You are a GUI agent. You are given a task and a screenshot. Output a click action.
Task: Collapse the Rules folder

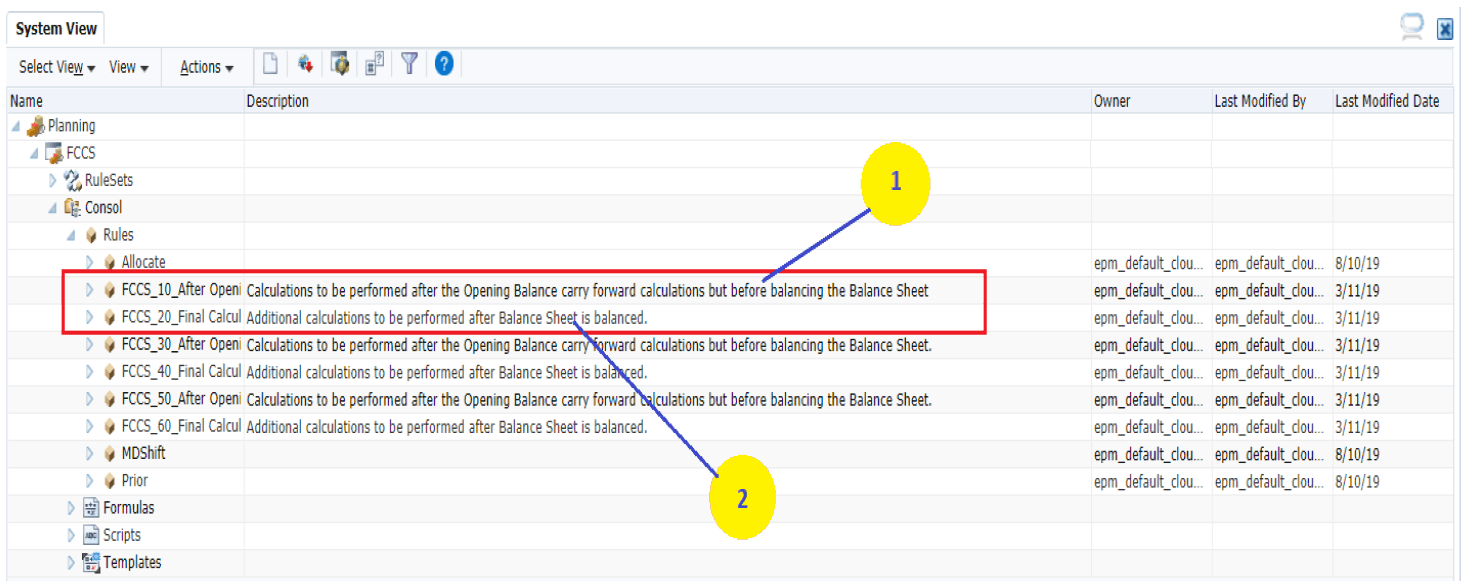[x=72, y=236]
